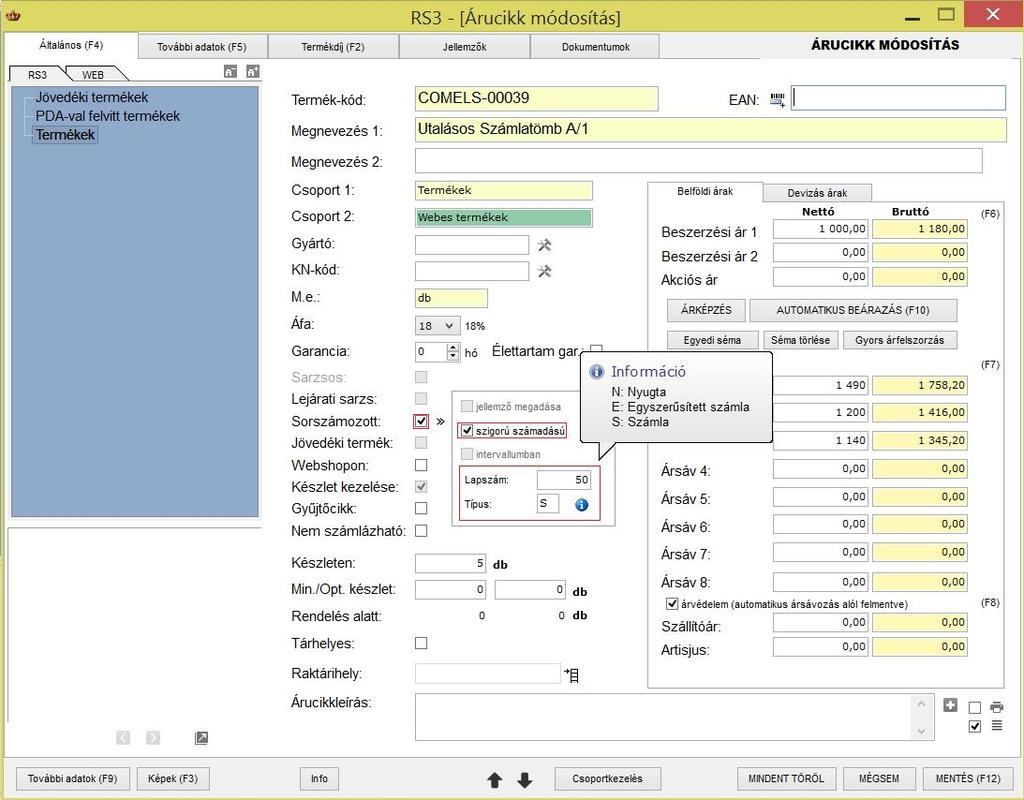Click the EAN input field
Viewport: 1024px width, 800px height.
point(899,99)
